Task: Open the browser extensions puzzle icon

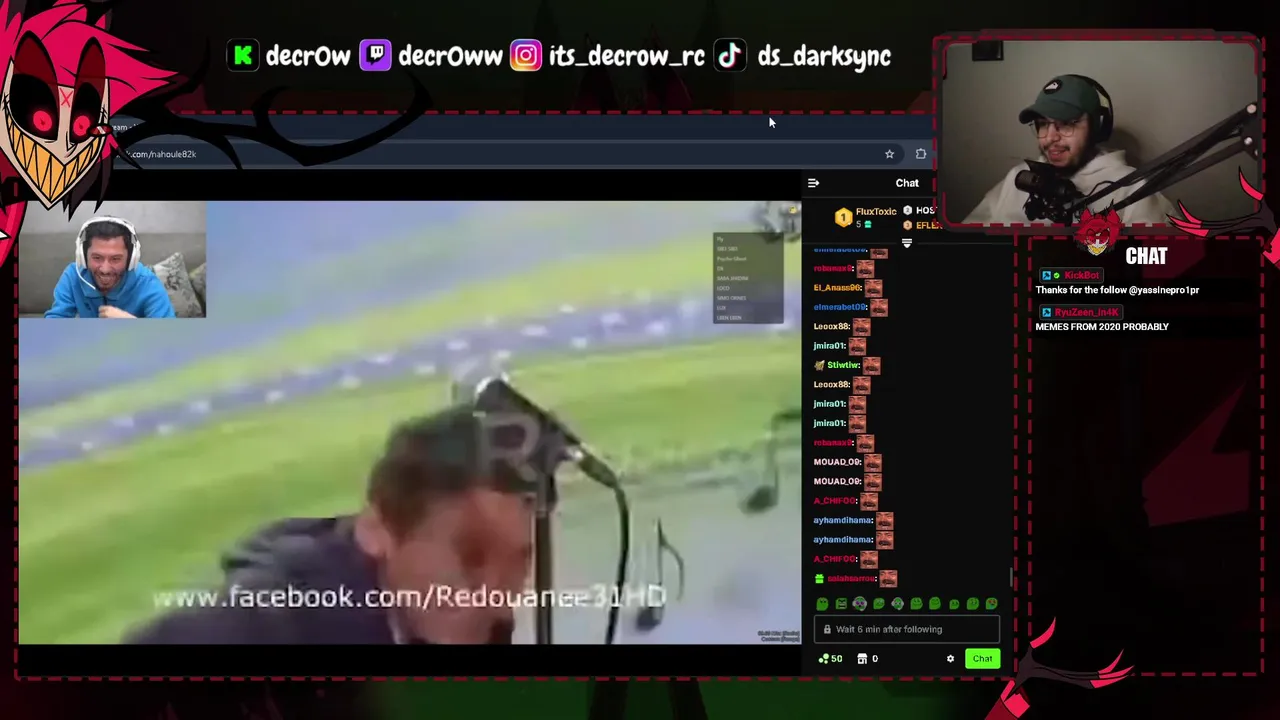Action: [x=920, y=154]
